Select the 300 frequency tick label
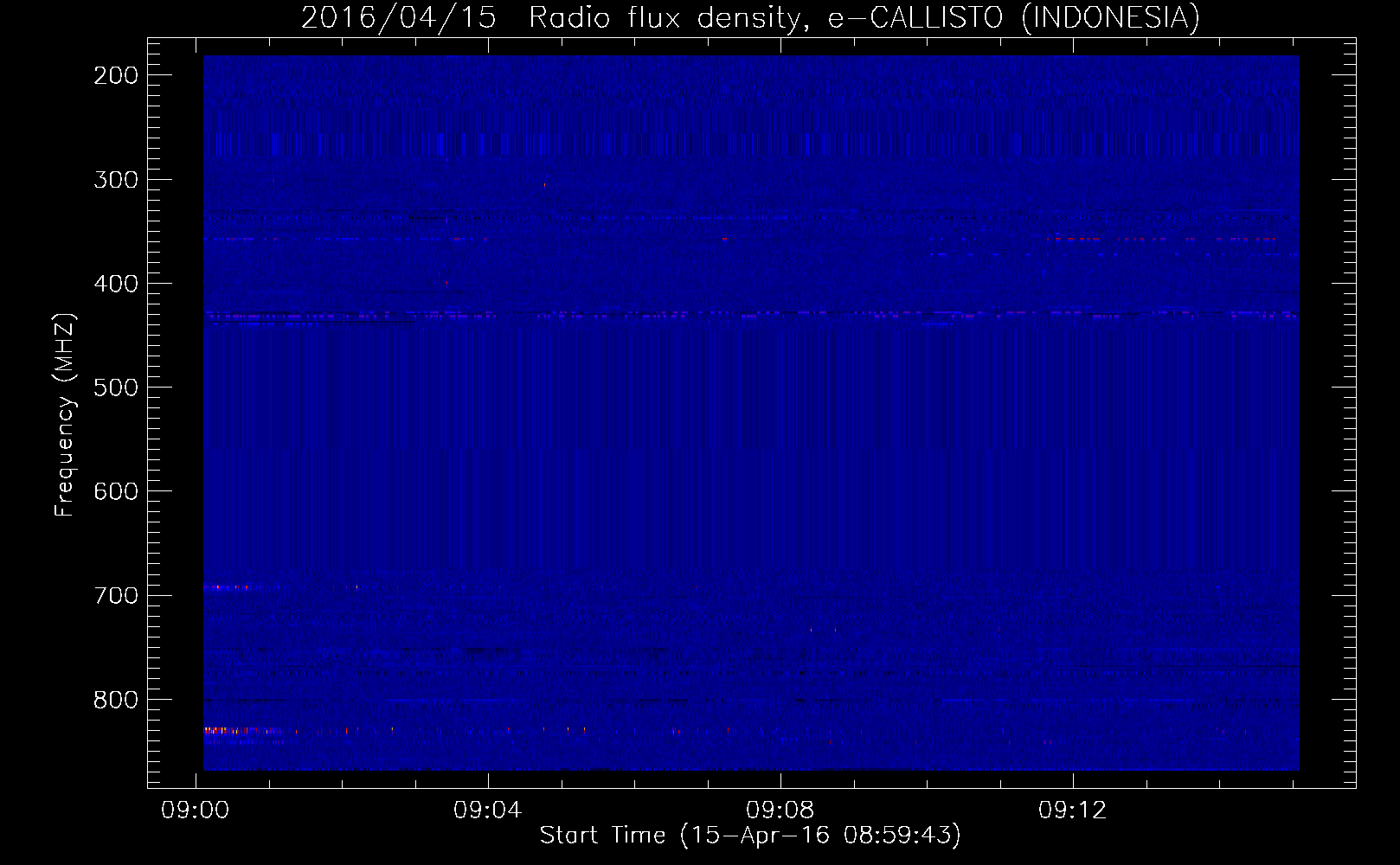This screenshot has height=865, width=1400. click(116, 180)
